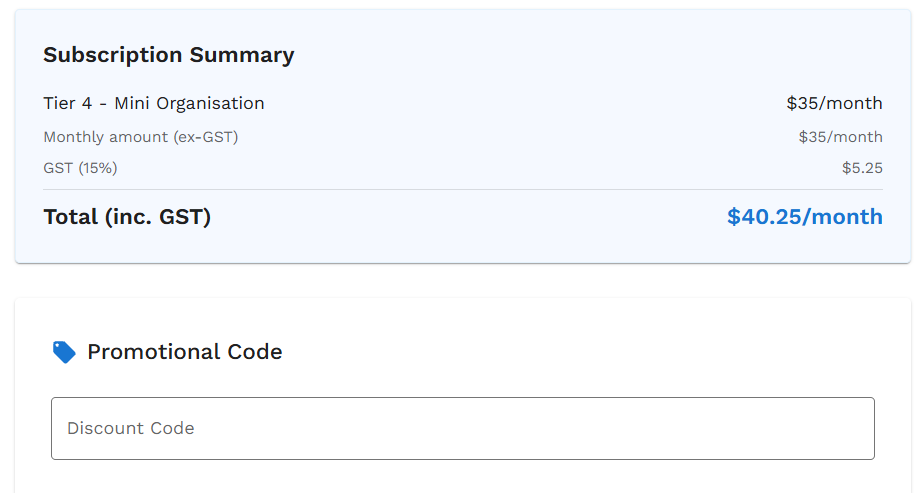This screenshot has height=493, width=920.
Task: Click the Total (inc. GST) label
Action: coord(127,217)
